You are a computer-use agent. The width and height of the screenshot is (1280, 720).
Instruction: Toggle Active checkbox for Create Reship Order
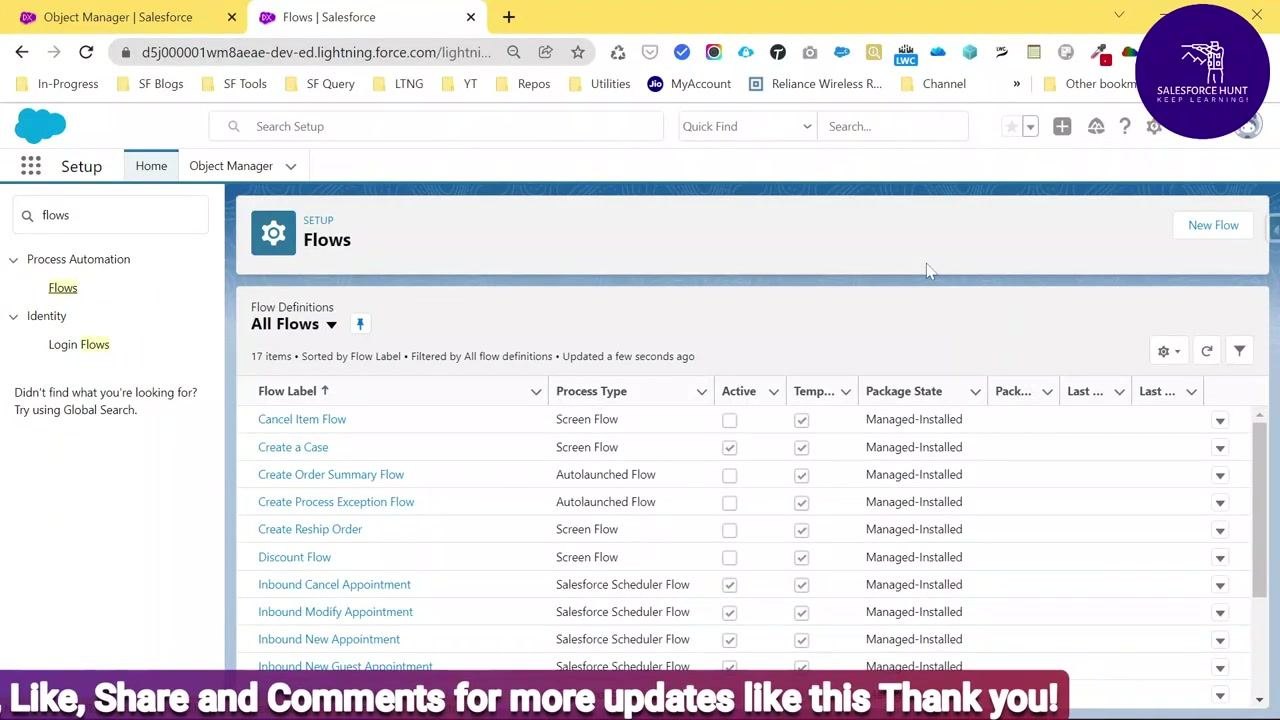click(x=730, y=530)
